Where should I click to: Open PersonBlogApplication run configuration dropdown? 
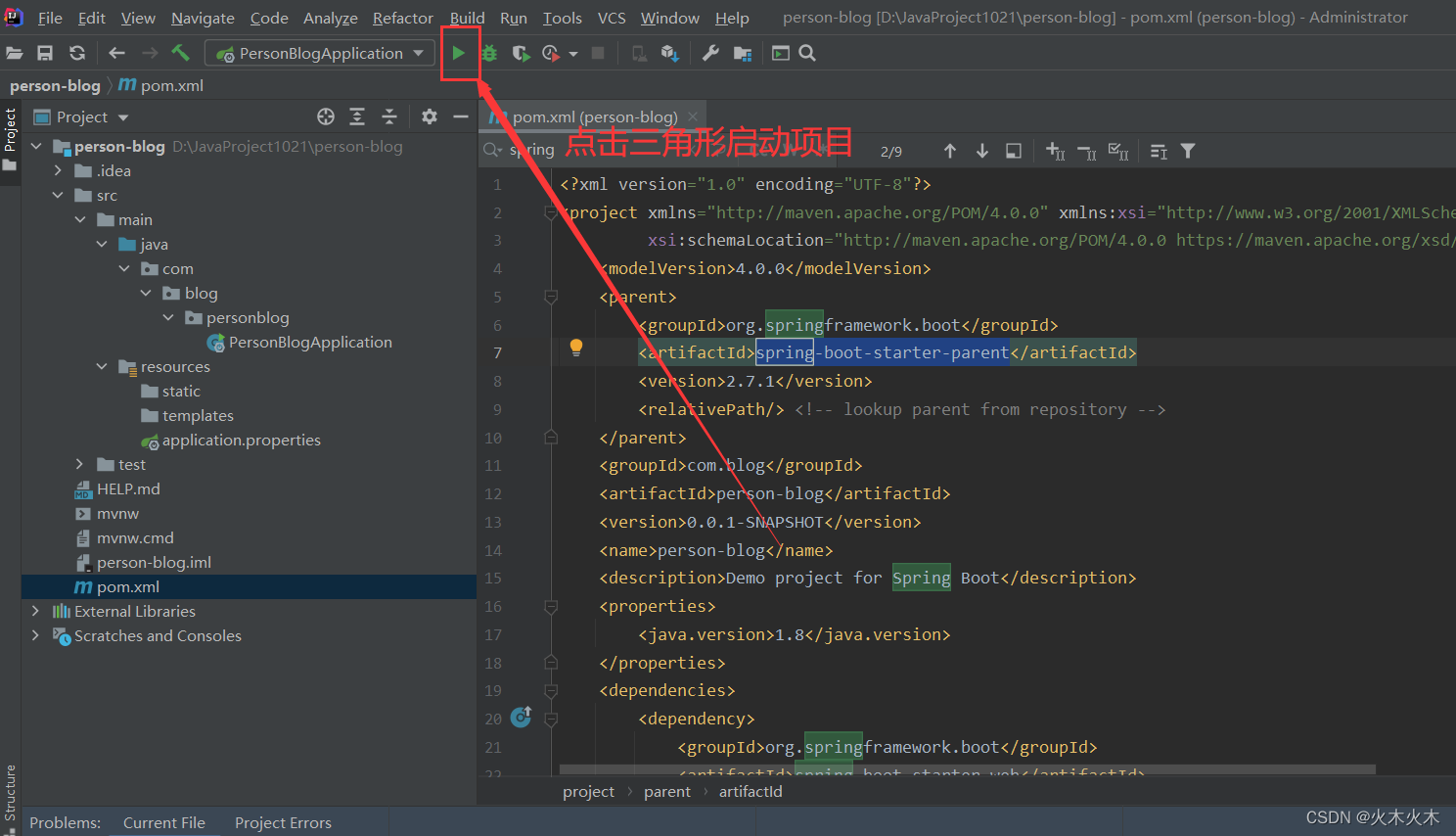[320, 53]
